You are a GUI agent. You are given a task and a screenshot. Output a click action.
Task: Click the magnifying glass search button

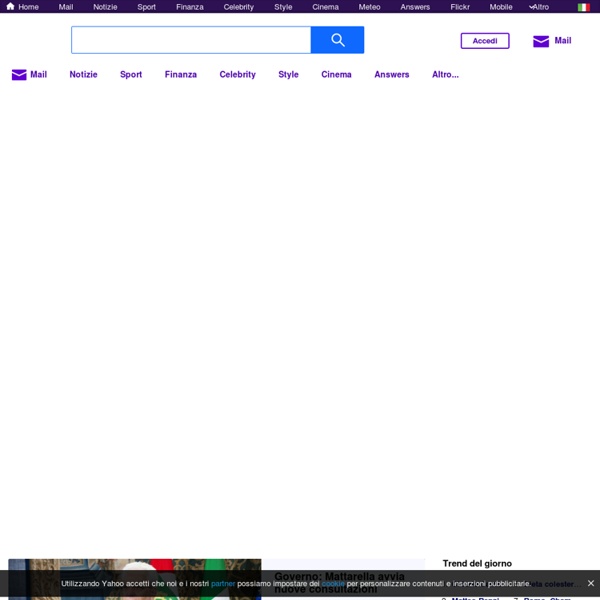tap(337, 40)
